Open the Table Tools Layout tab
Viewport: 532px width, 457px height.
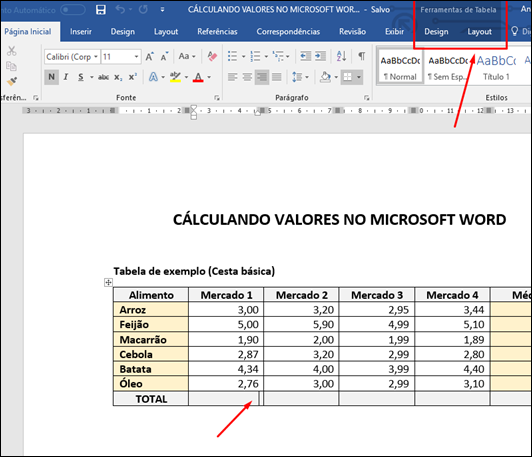coord(479,32)
